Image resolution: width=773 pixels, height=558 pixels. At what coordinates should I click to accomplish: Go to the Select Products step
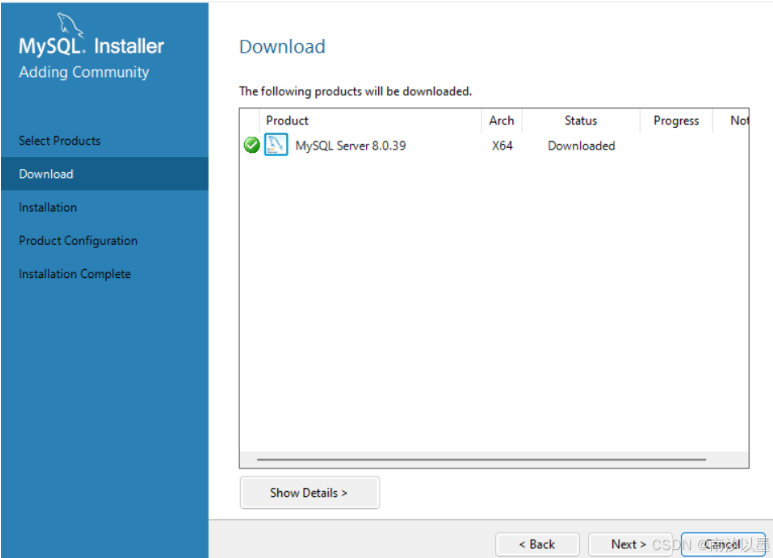coord(60,141)
